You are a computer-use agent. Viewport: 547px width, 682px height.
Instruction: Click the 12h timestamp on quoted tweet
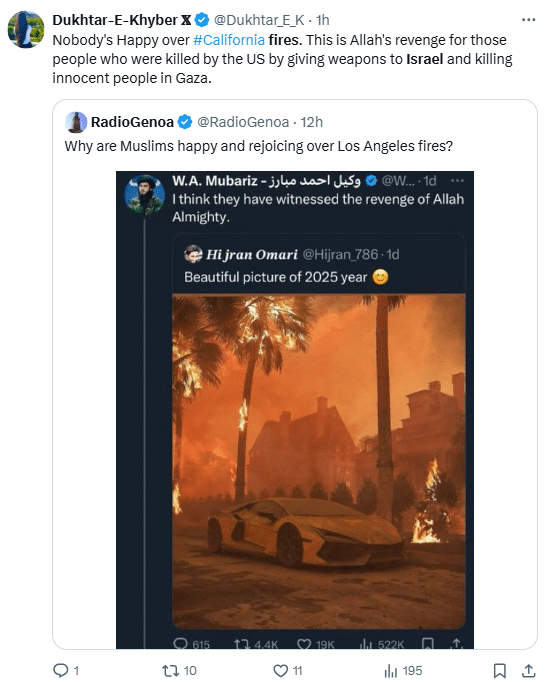(x=312, y=122)
